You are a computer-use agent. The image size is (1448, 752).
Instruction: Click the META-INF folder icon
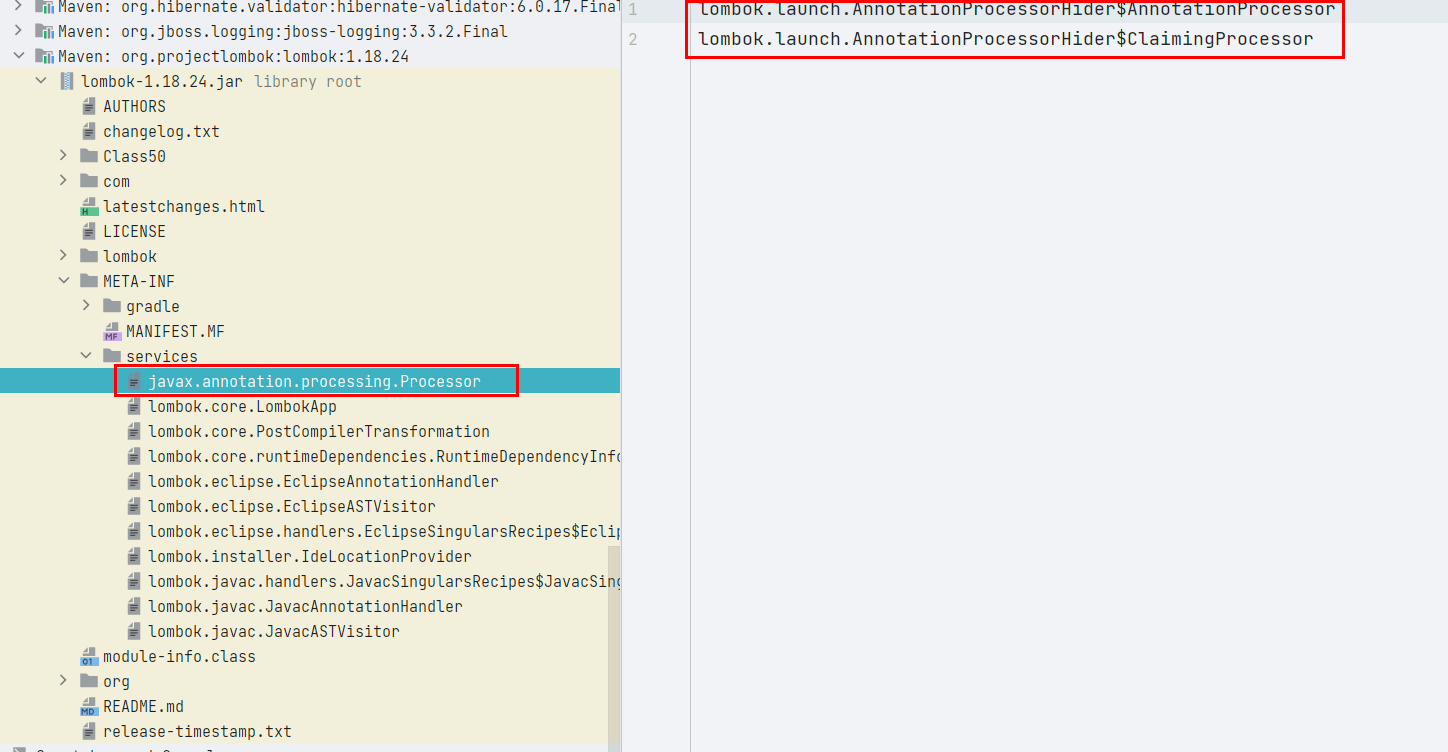pos(88,281)
